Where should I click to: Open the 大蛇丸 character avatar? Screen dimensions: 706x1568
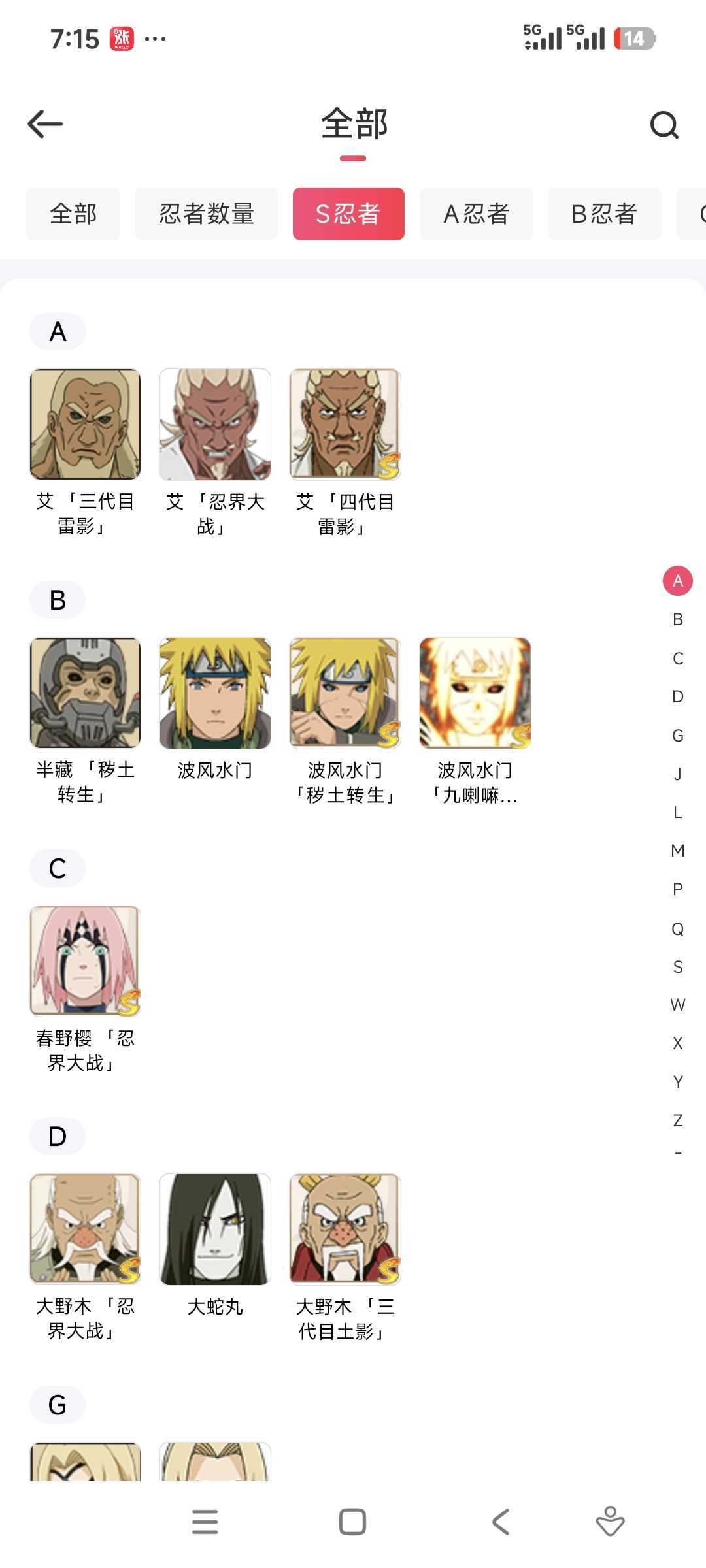[x=215, y=1229]
